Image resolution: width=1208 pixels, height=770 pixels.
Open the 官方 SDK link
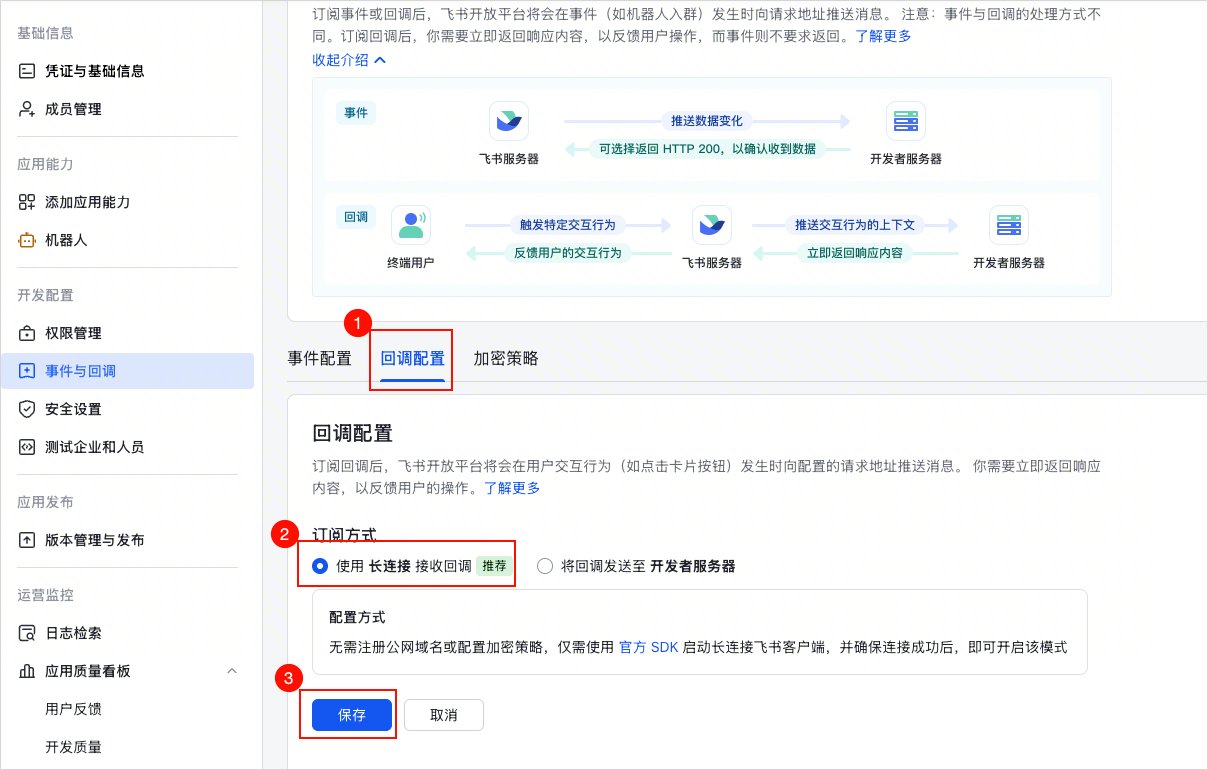[648, 647]
